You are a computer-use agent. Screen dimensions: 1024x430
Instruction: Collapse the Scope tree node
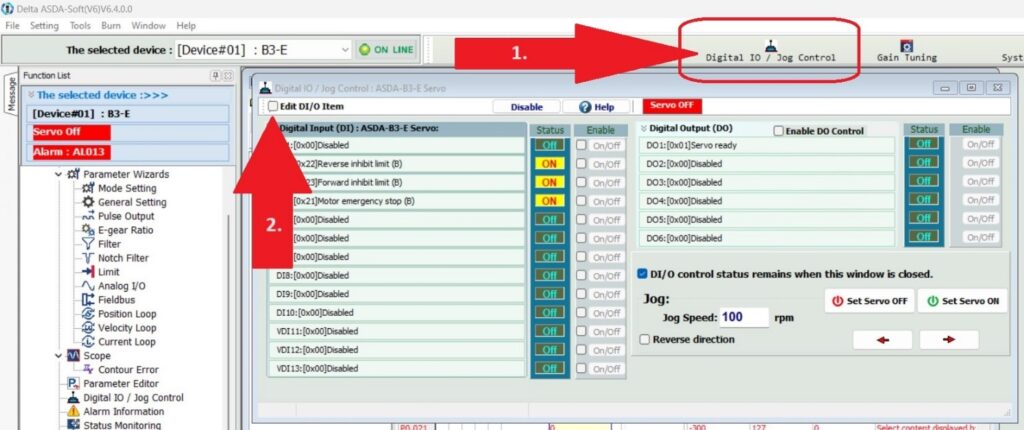click(58, 355)
